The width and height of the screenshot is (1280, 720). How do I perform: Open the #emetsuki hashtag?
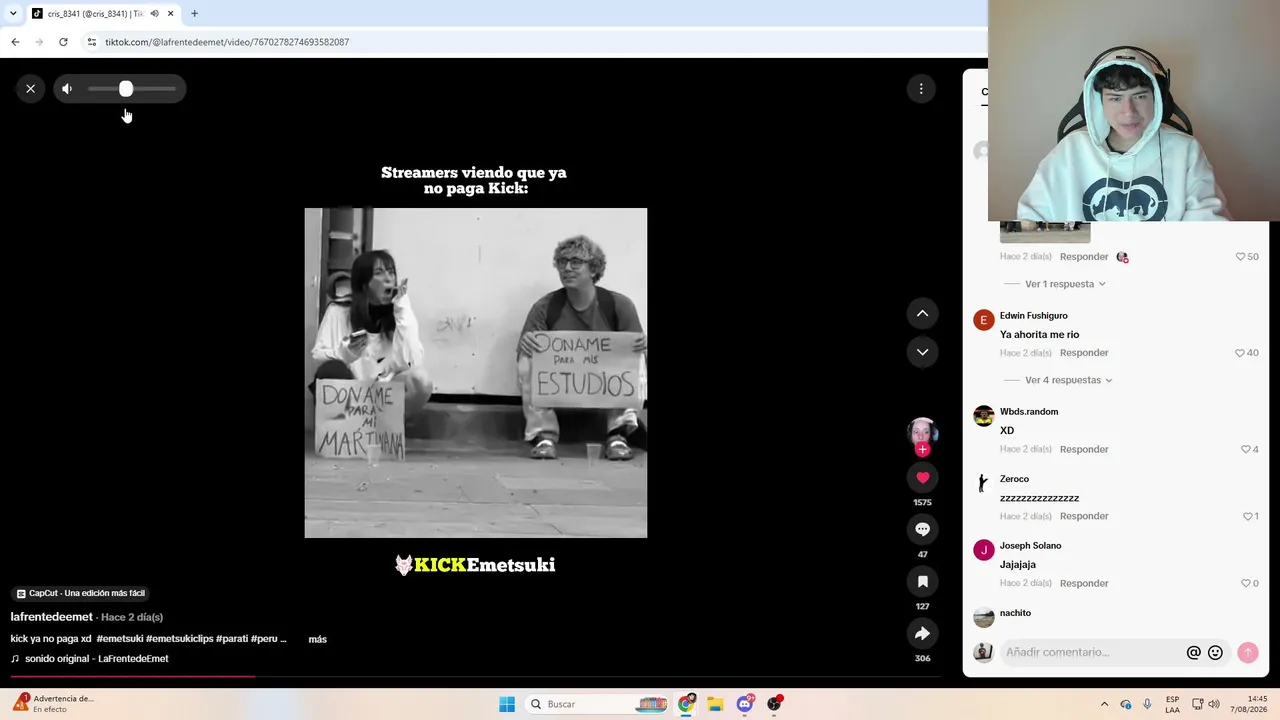tap(120, 639)
